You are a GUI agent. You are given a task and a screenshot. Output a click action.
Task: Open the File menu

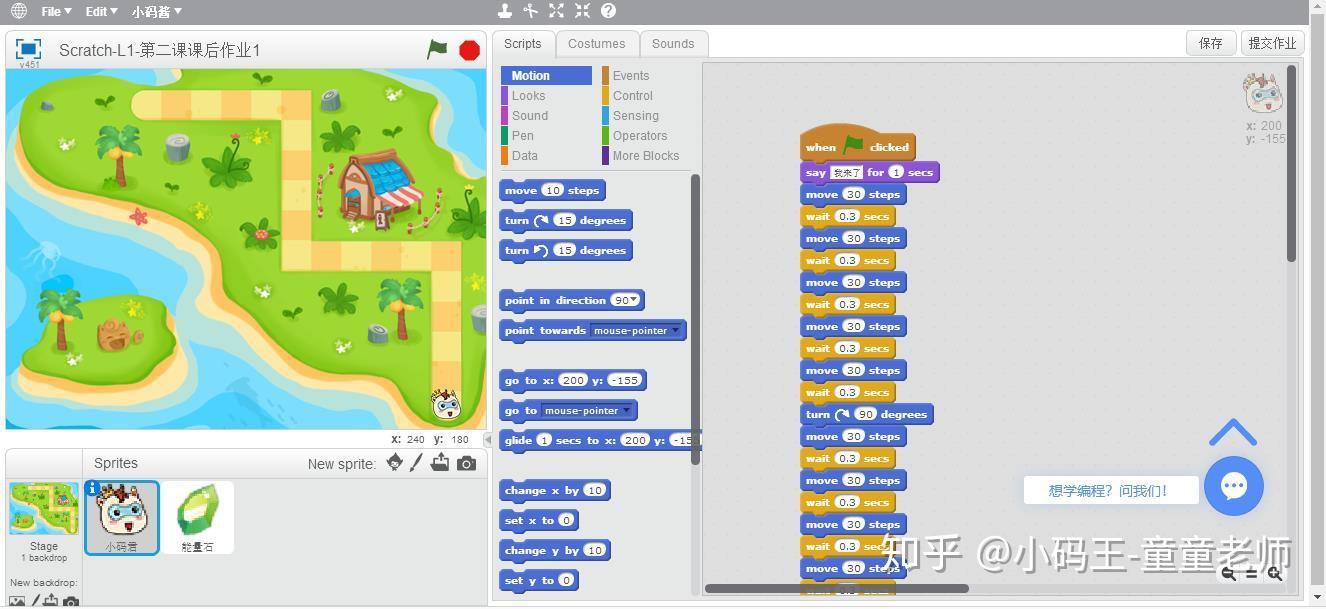[56, 11]
